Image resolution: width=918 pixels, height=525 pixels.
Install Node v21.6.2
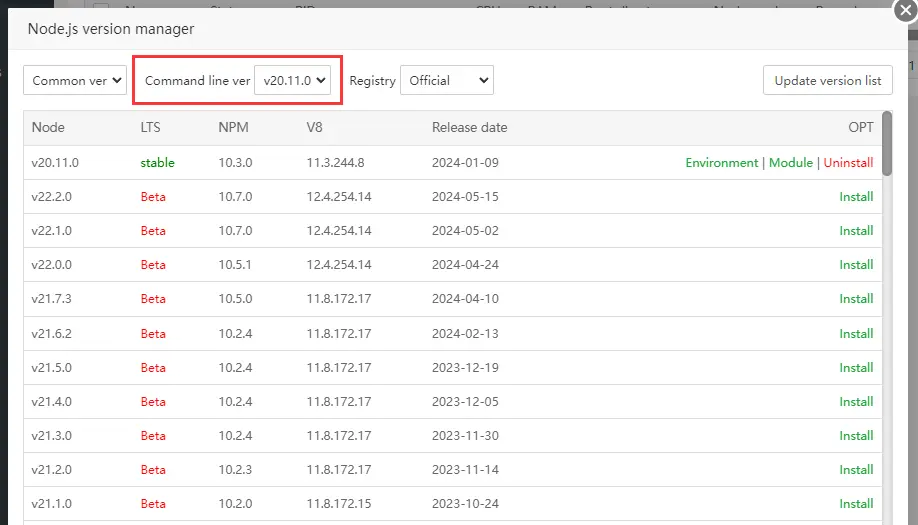(x=856, y=333)
